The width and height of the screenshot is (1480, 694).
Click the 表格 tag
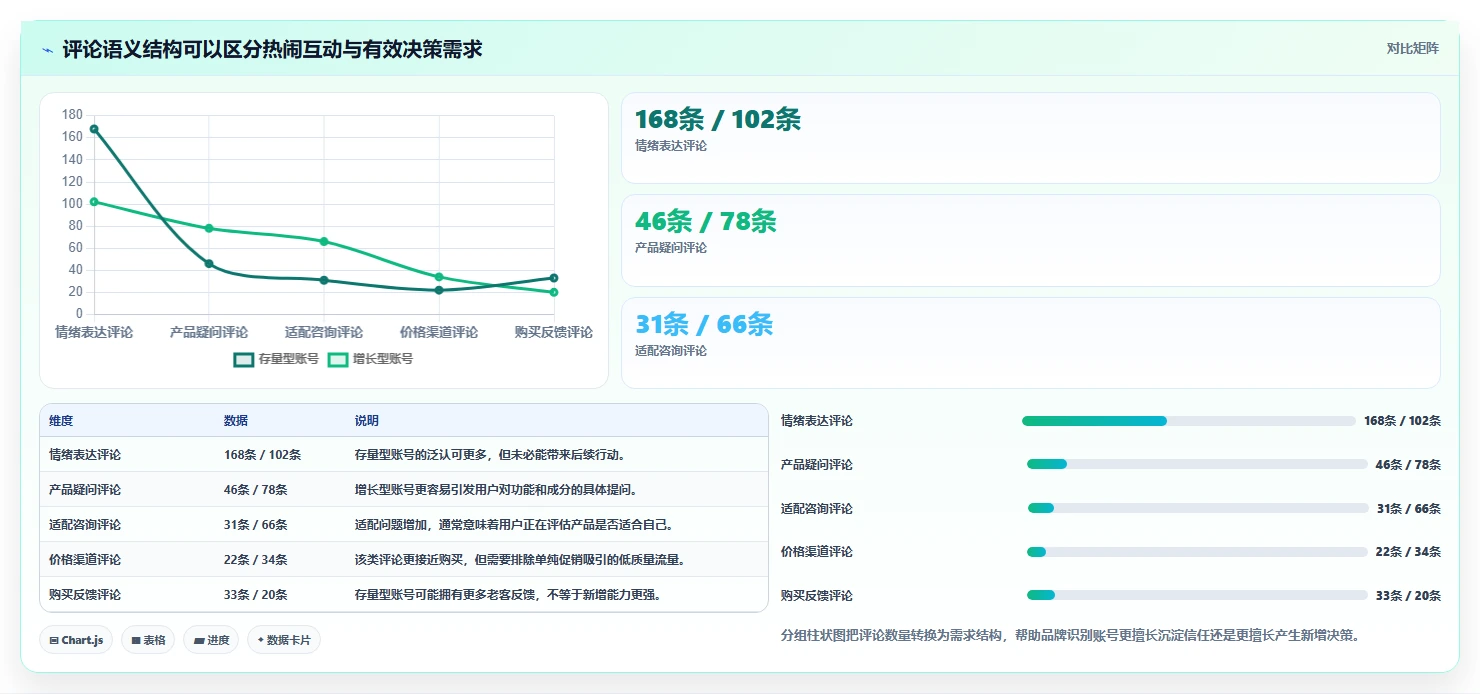pyautogui.click(x=149, y=640)
